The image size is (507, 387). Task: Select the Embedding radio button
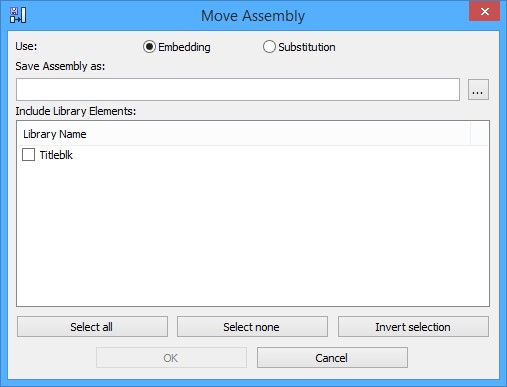point(149,47)
